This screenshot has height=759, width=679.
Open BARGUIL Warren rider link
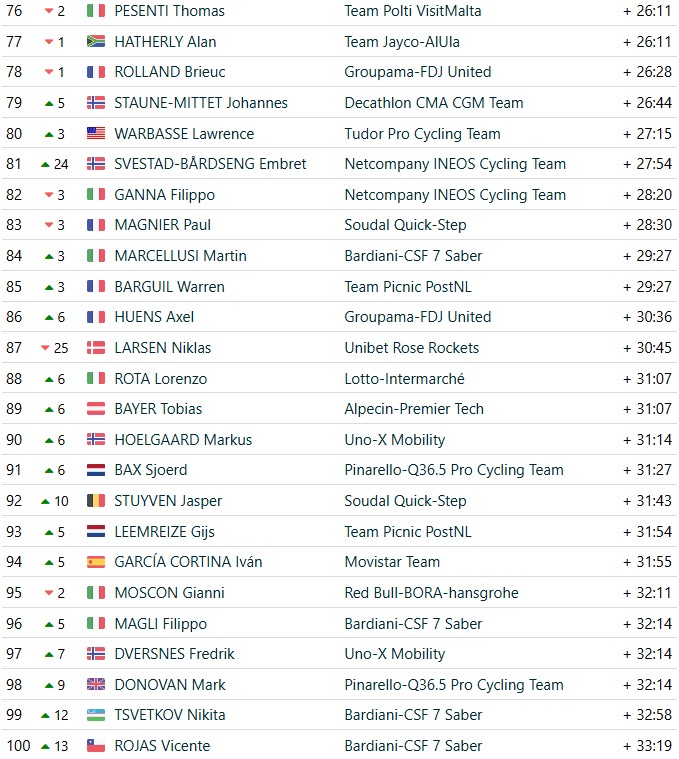click(x=169, y=287)
